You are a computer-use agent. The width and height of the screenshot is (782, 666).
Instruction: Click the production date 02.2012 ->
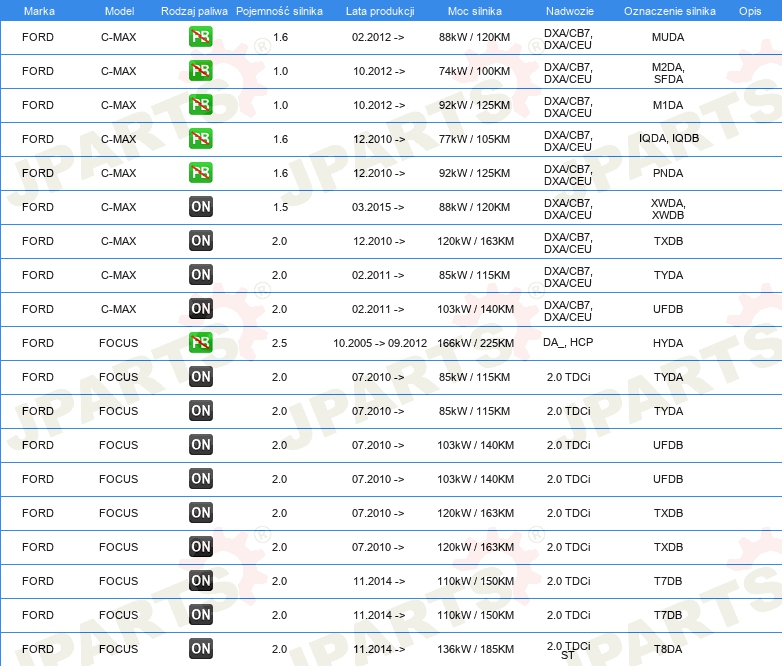(x=378, y=37)
